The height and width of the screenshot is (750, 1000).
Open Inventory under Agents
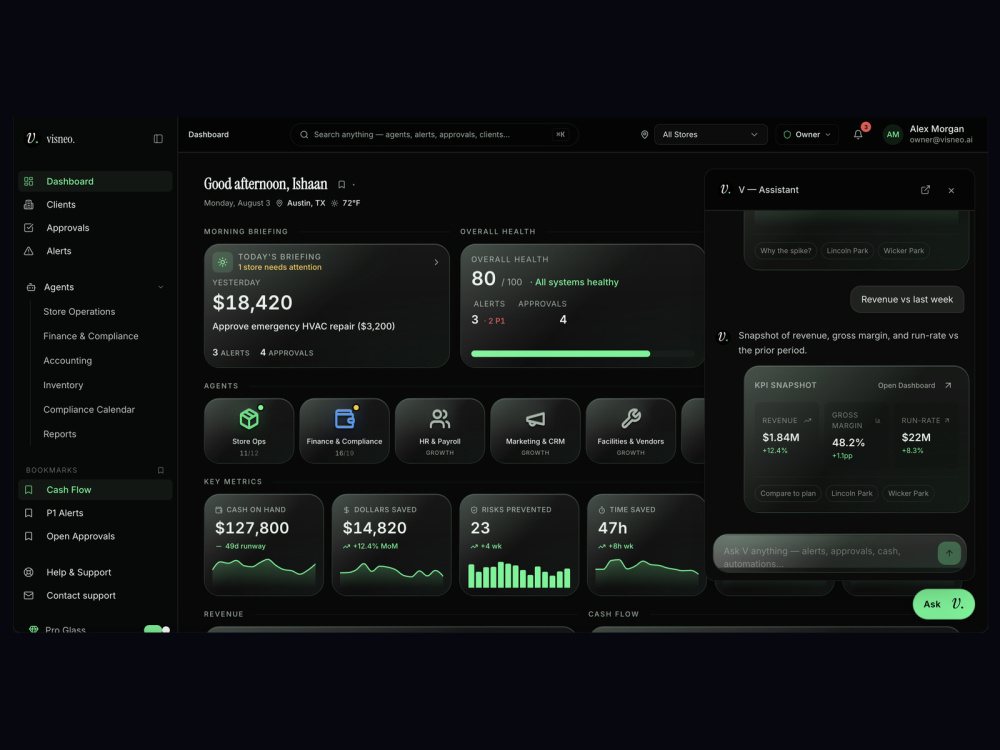[x=63, y=385]
